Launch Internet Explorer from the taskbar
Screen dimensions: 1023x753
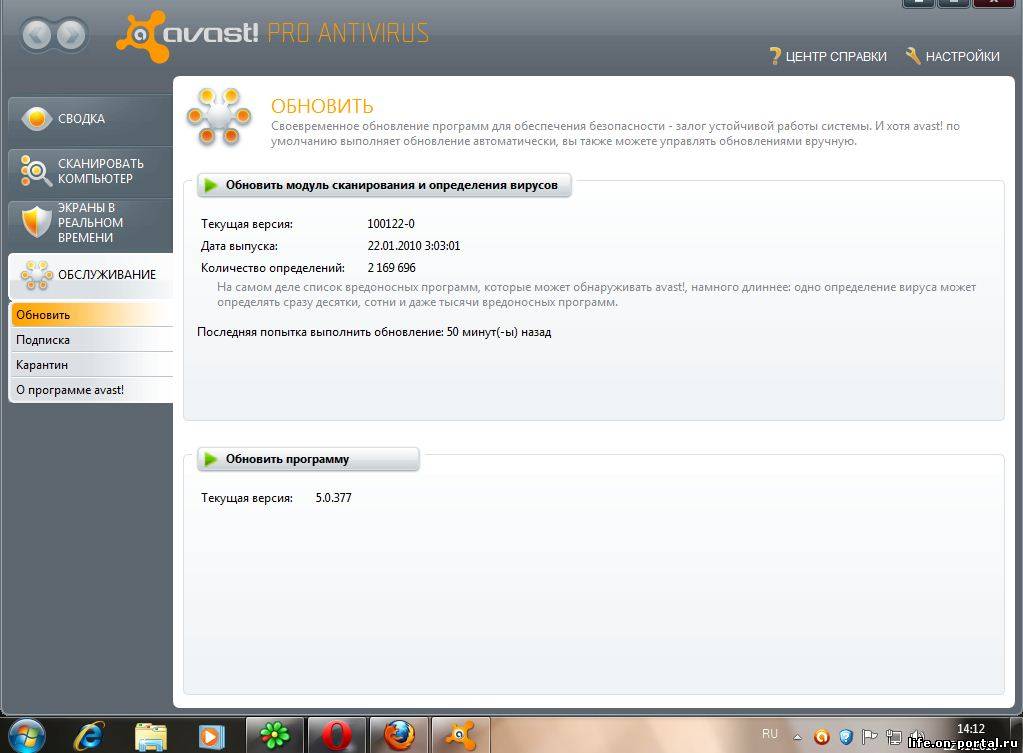89,736
